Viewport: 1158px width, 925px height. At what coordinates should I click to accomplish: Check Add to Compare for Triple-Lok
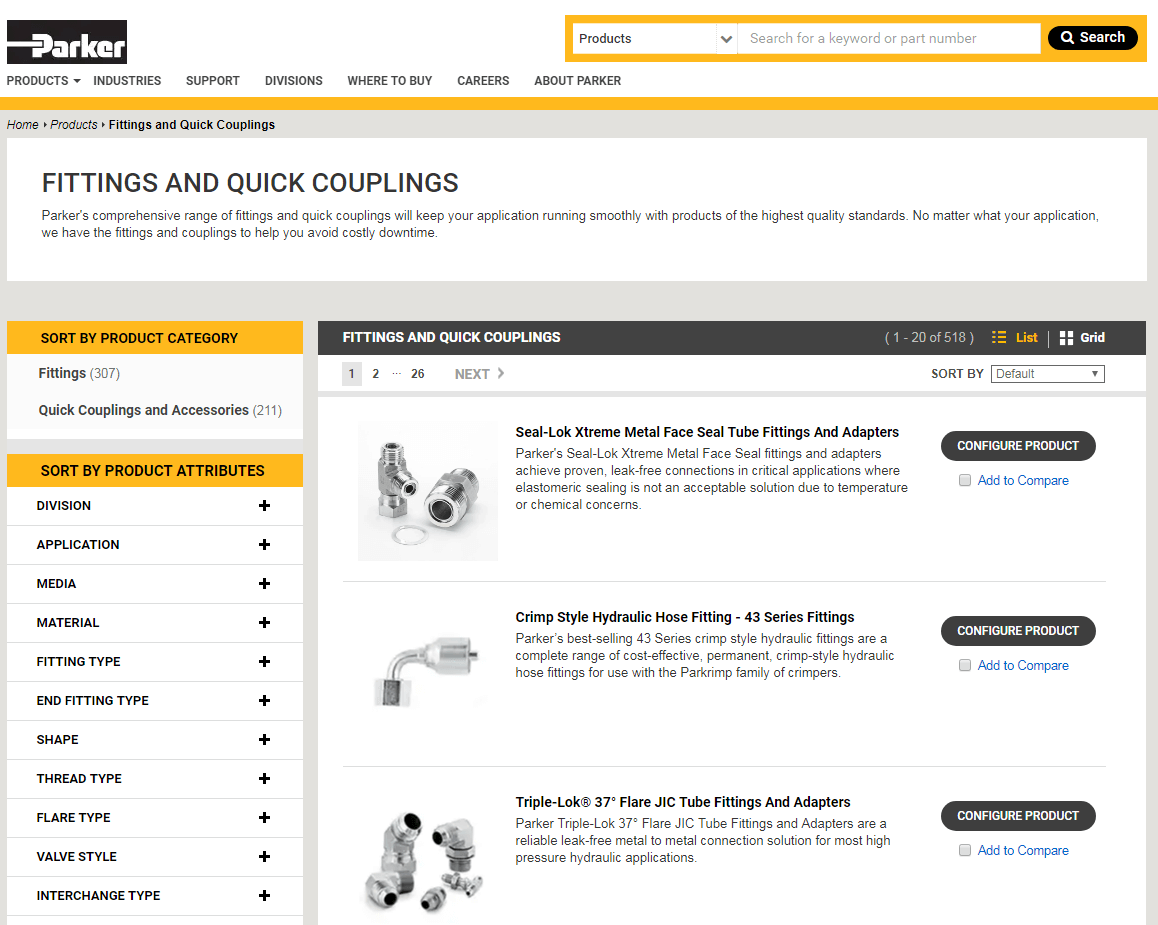tap(965, 850)
